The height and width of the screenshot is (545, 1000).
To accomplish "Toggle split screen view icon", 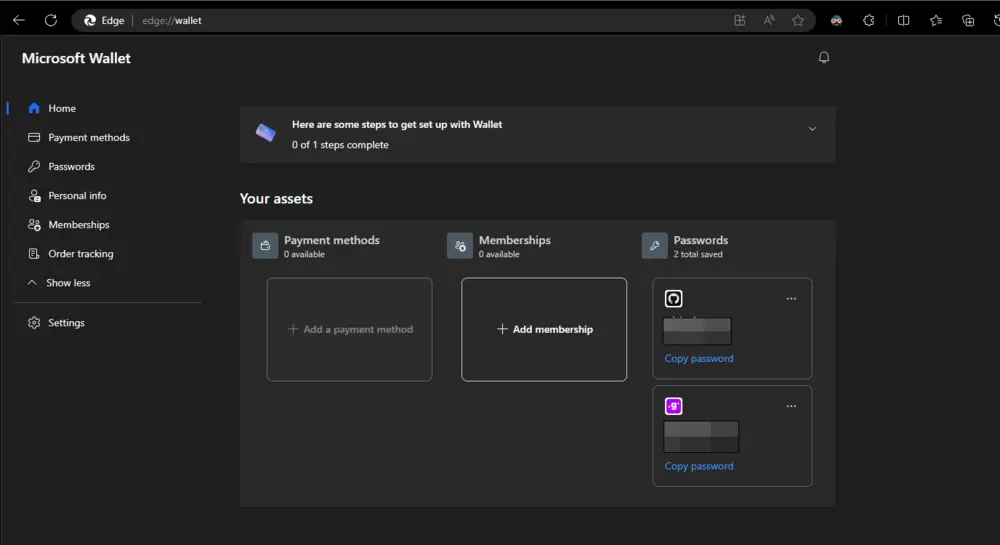I will [904, 20].
